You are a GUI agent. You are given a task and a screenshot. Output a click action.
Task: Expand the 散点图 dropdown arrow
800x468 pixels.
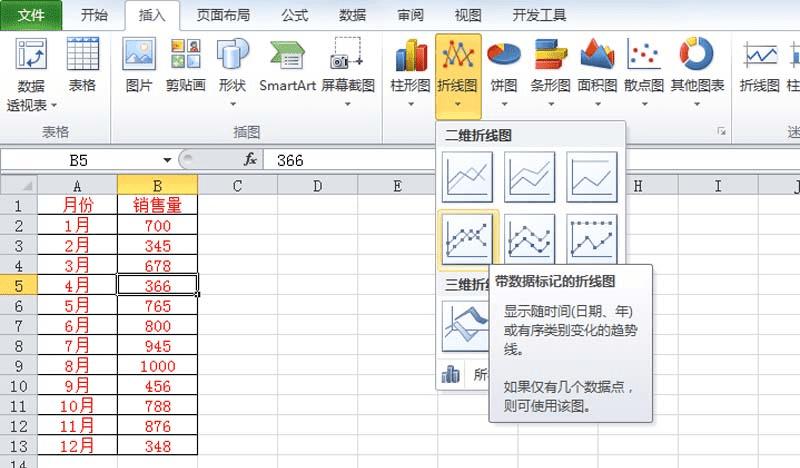click(x=645, y=104)
